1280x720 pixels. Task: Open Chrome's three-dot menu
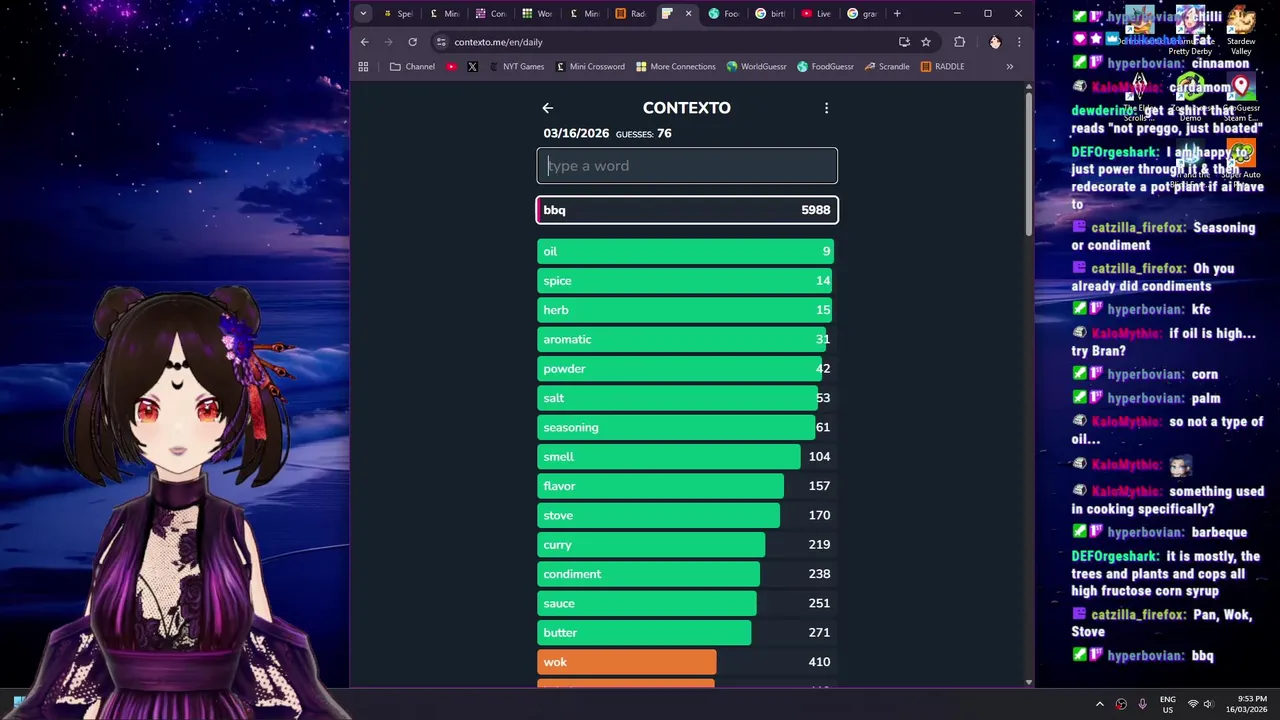click(1019, 42)
